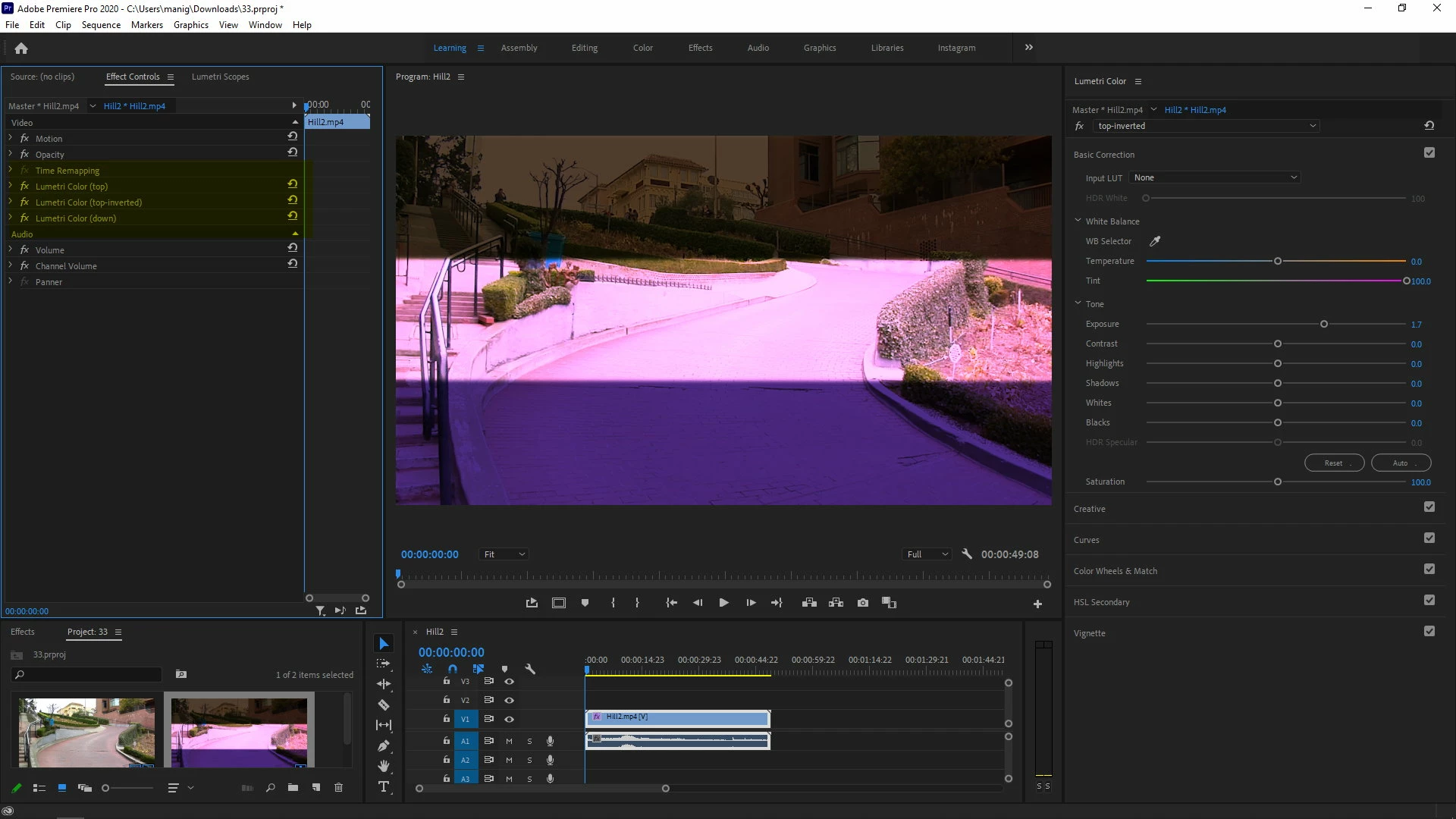Click the Exposure slider handle
The image size is (1456, 819).
tap(1324, 324)
